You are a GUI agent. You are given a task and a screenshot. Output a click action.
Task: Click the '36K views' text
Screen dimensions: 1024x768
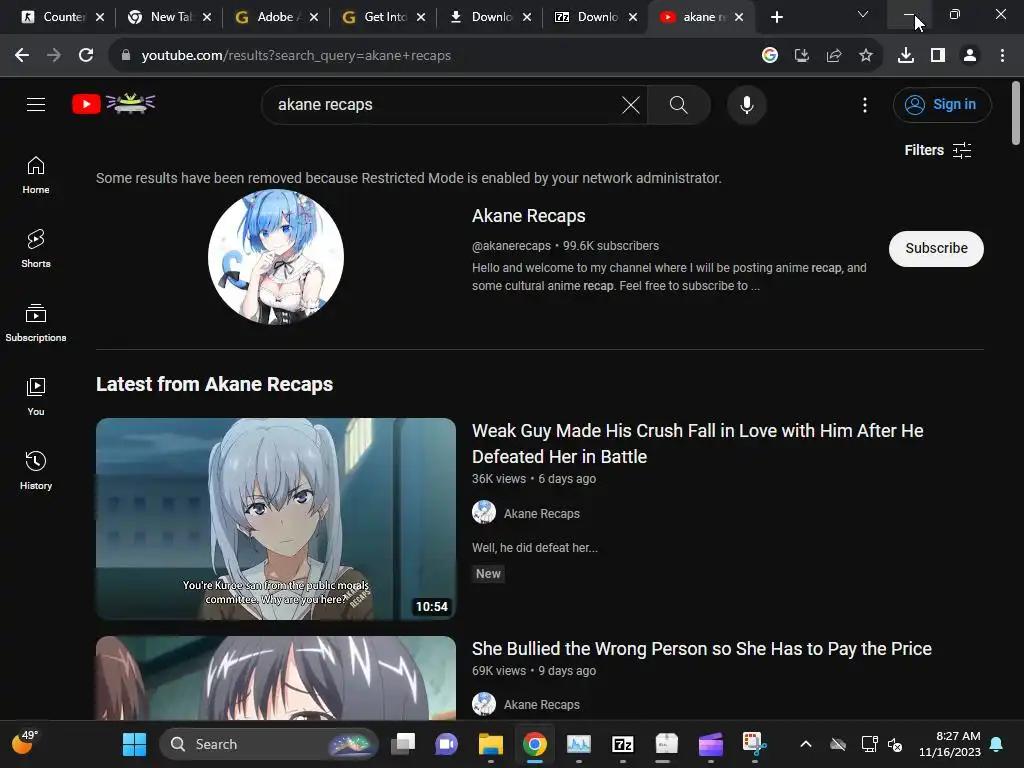(x=499, y=479)
